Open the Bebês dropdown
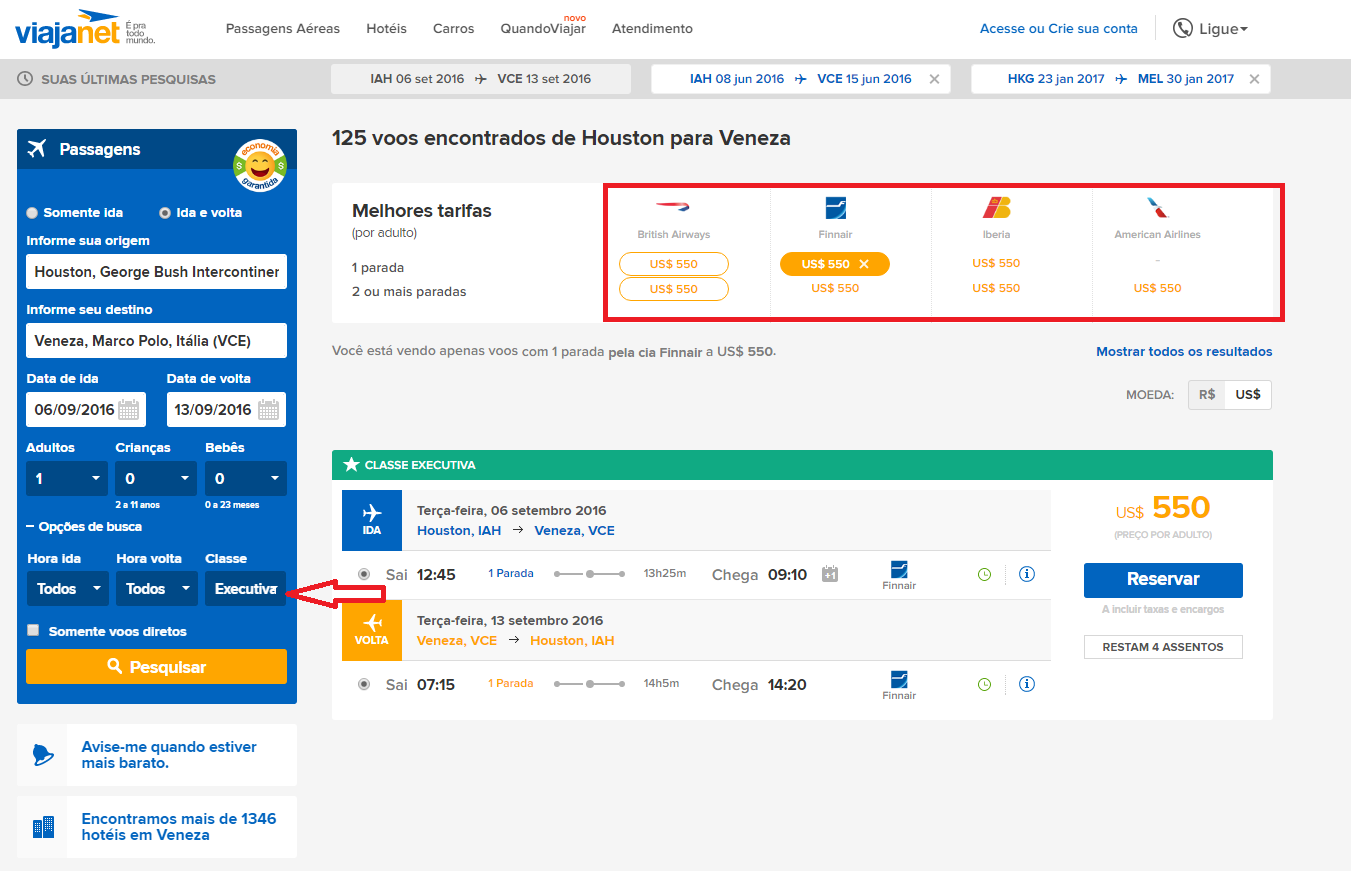The height and width of the screenshot is (871, 1351). point(246,479)
